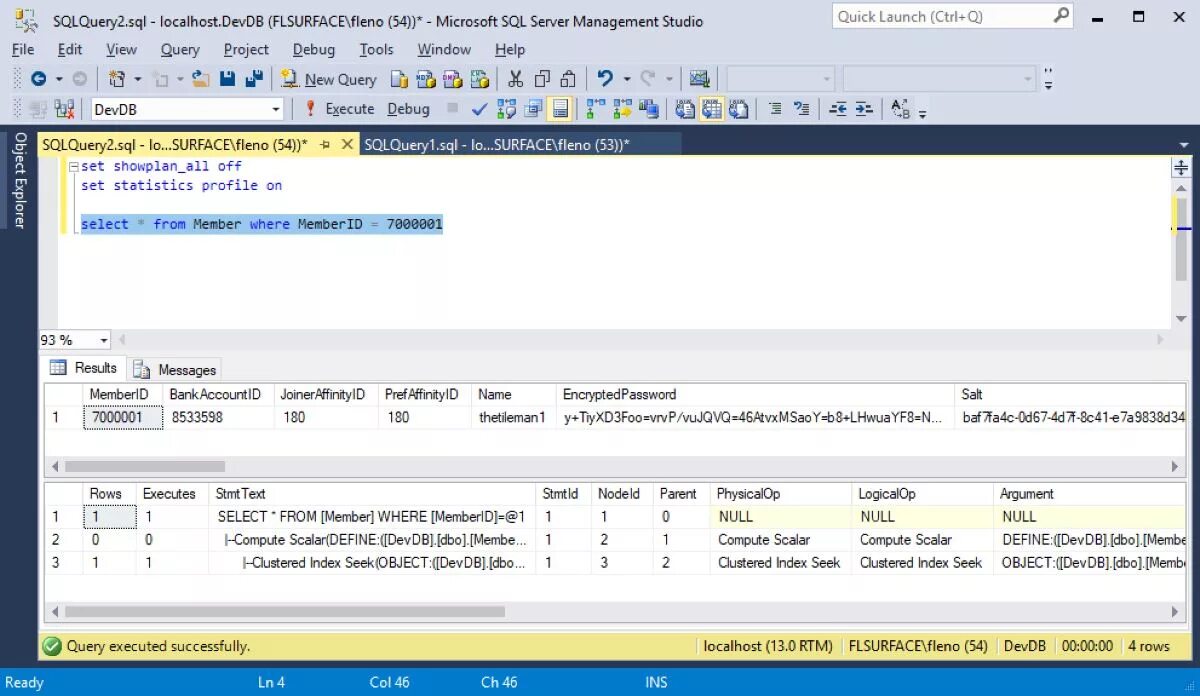Select the Clustered Index Seek PhysicalOp cell
The image size is (1200, 696).
(x=782, y=562)
